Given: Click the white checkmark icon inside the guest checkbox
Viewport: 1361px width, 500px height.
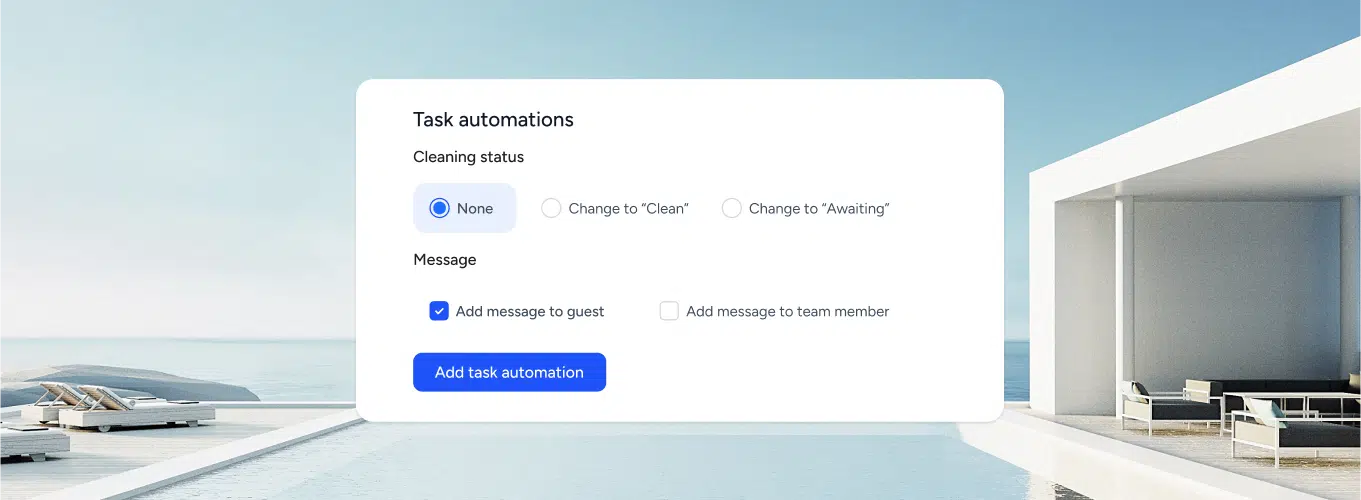Looking at the screenshot, I should pyautogui.click(x=439, y=311).
